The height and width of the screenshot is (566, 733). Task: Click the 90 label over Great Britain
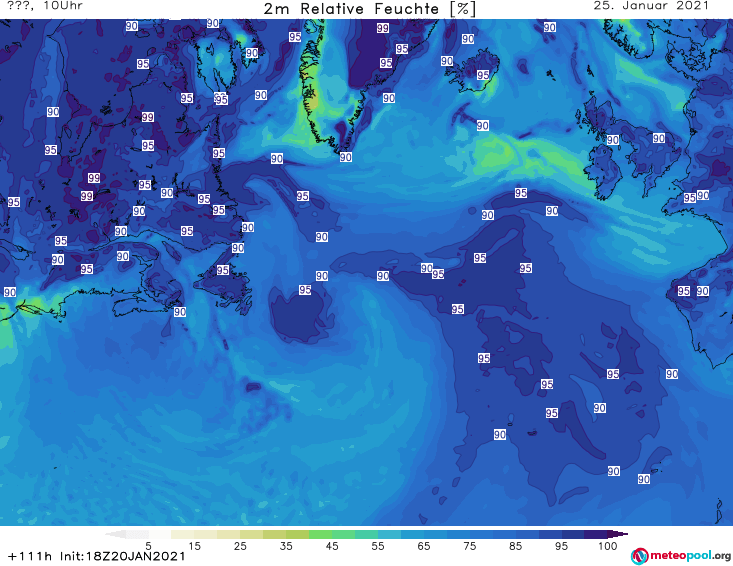click(x=659, y=138)
